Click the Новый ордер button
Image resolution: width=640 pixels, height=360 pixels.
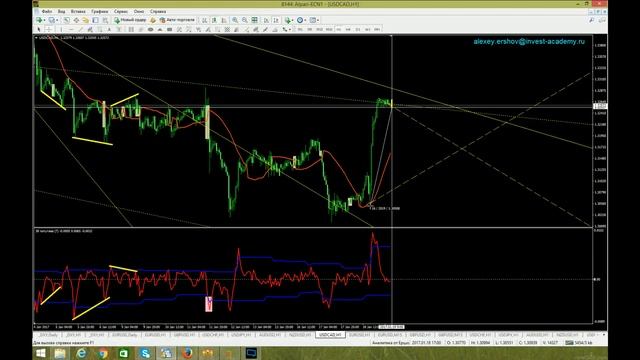(x=131, y=20)
